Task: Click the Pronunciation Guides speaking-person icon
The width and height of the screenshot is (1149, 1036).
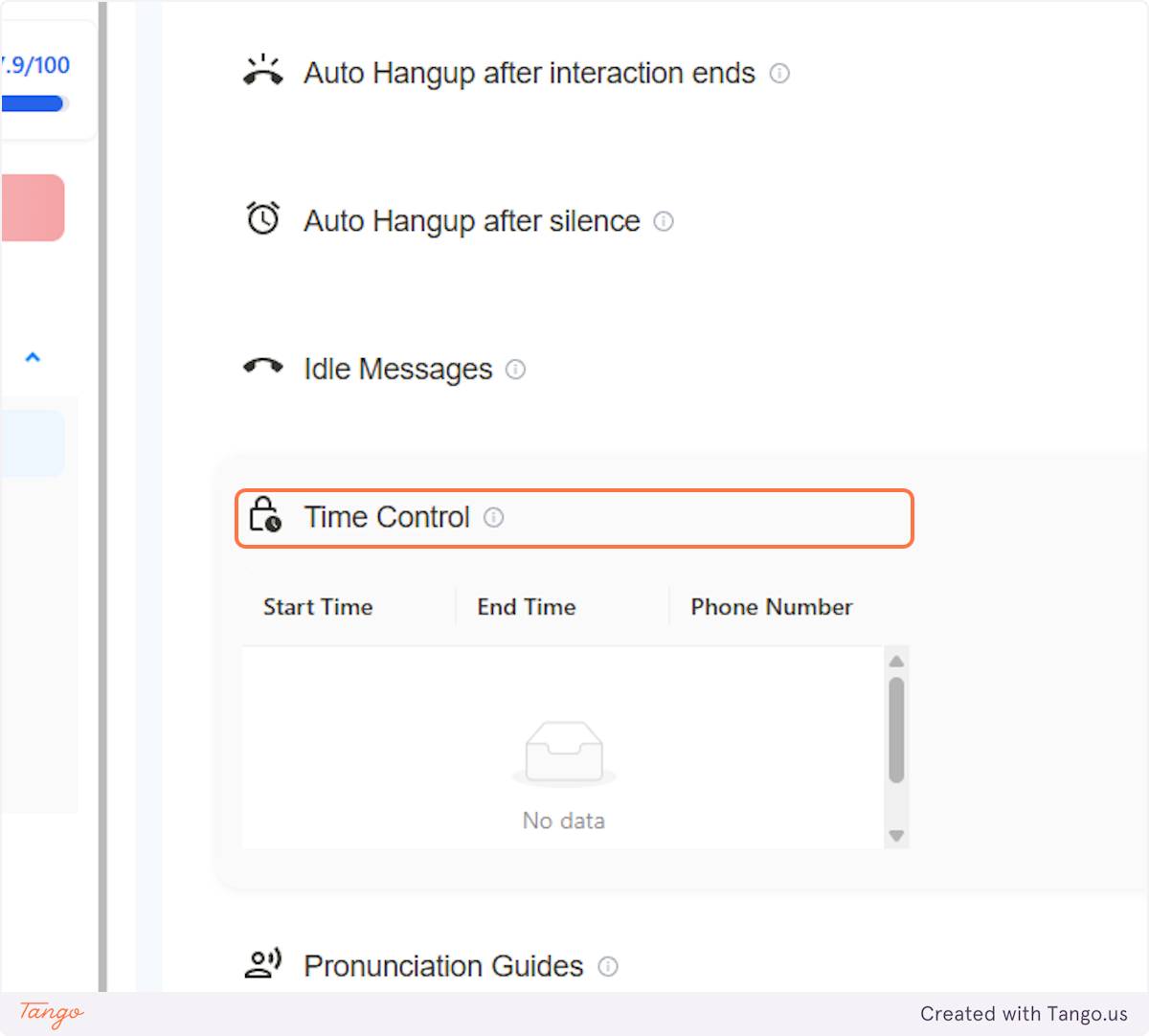Action: 262,963
